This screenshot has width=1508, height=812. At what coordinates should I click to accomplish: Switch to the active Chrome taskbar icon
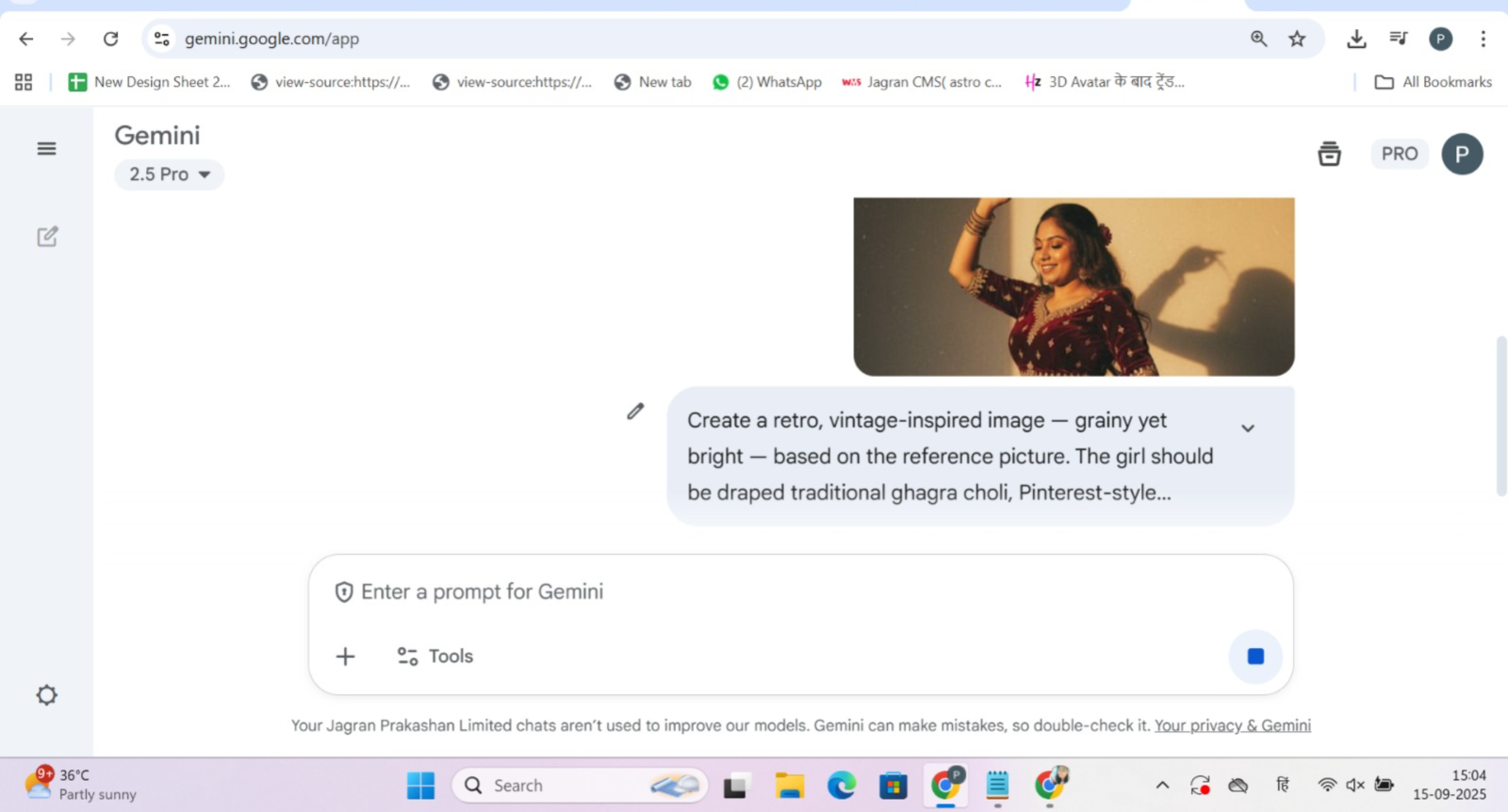945,785
